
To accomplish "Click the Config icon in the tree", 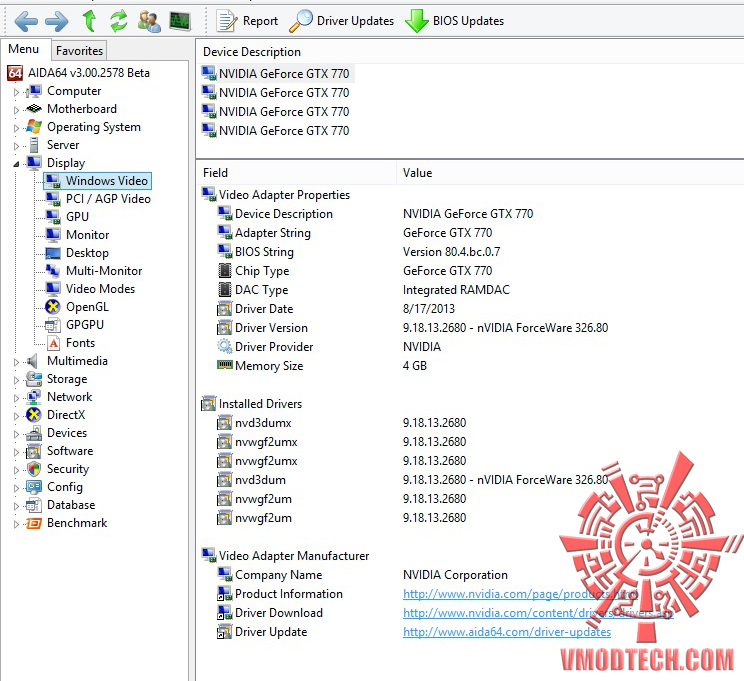I will click(34, 487).
